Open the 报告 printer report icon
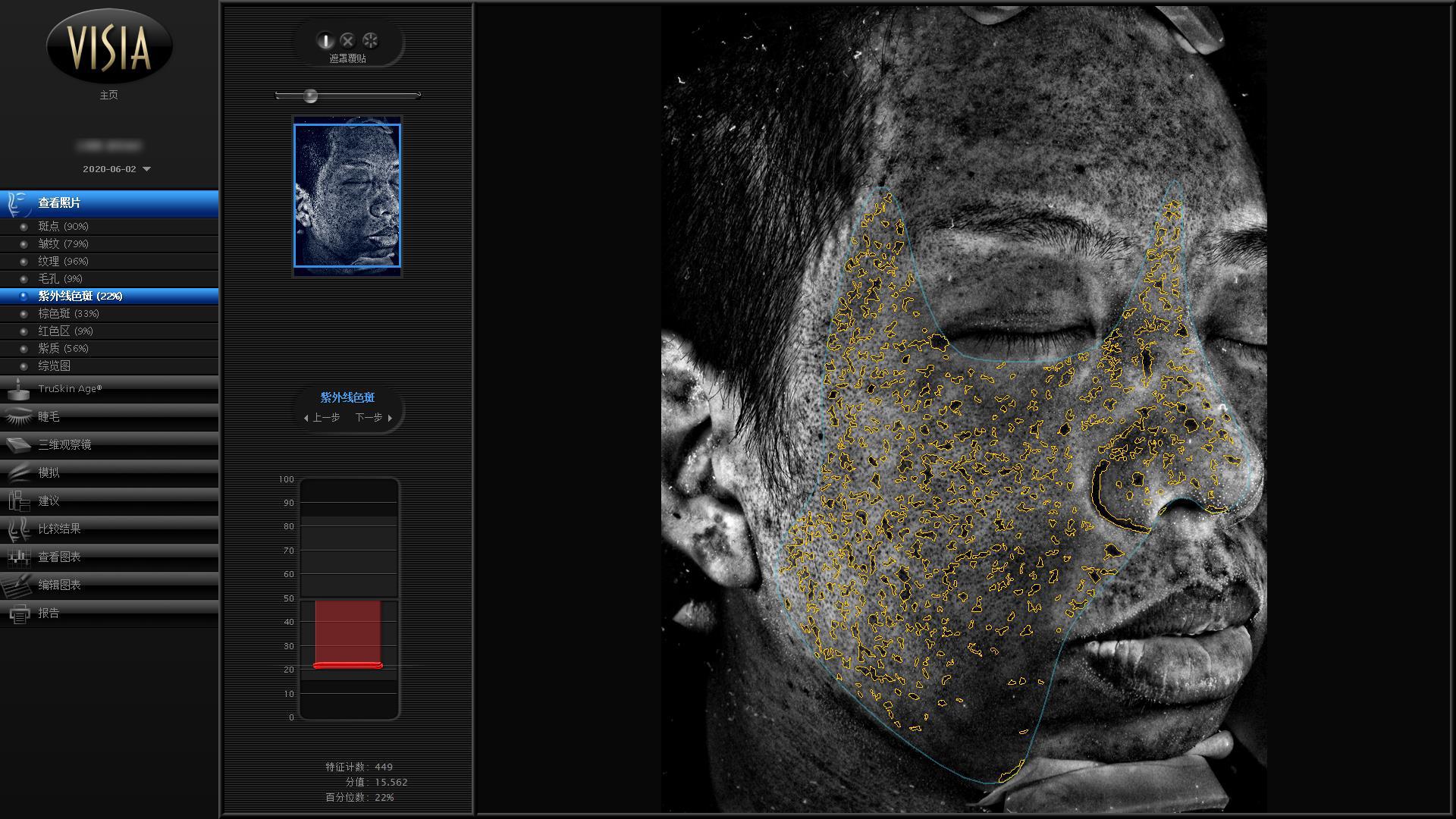Screen dimensions: 1456x819 (18, 613)
